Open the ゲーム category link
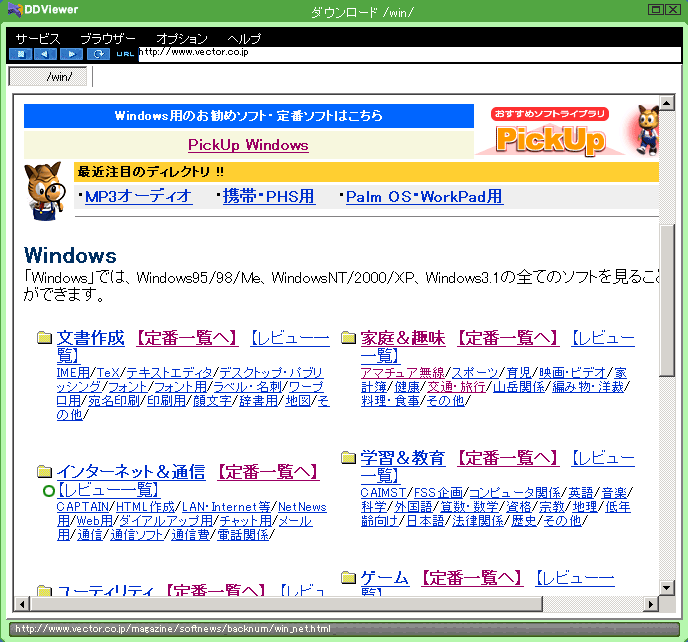The height and width of the screenshot is (642, 688). pyautogui.click(x=385, y=578)
